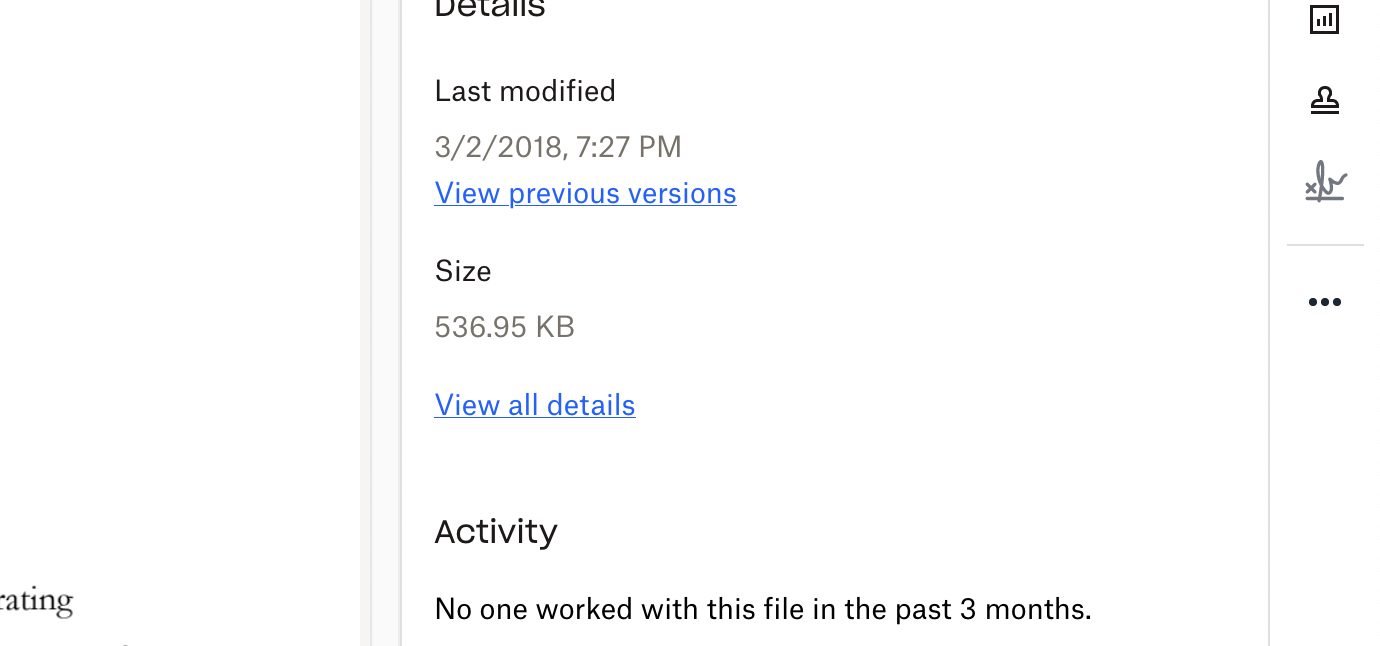Screen dimensions: 1380x646
Task: Select the 536.95 KB file size value
Action: point(504,327)
